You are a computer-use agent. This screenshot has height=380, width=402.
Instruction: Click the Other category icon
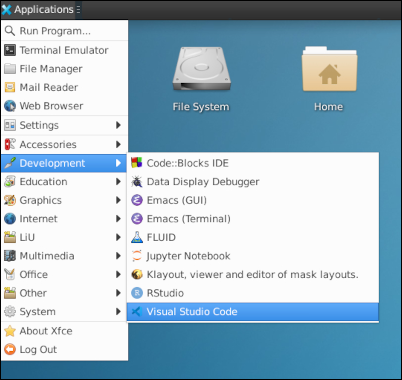click(10, 293)
